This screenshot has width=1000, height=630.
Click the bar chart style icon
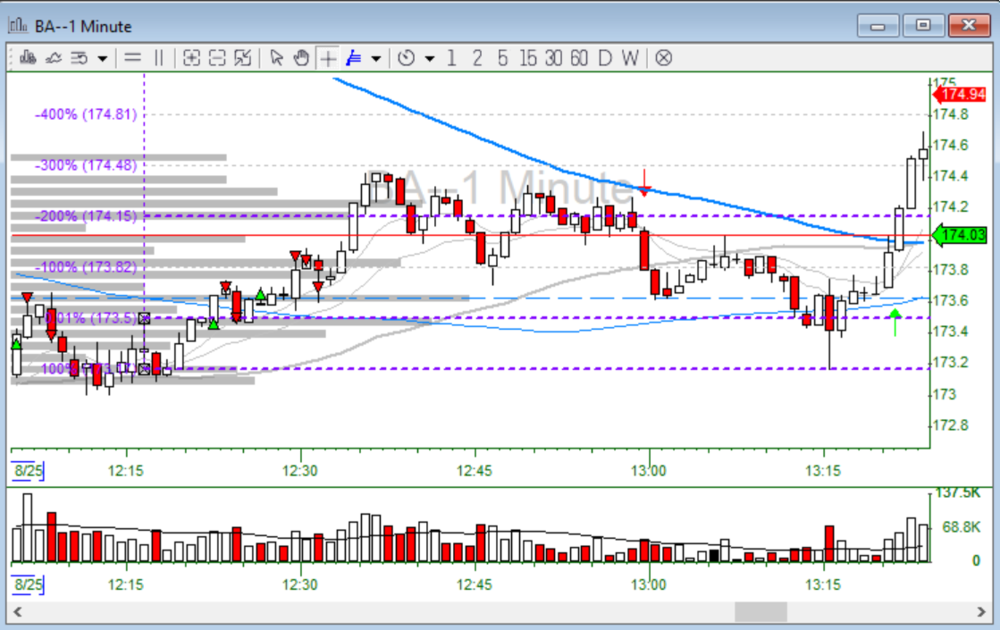(x=29, y=58)
